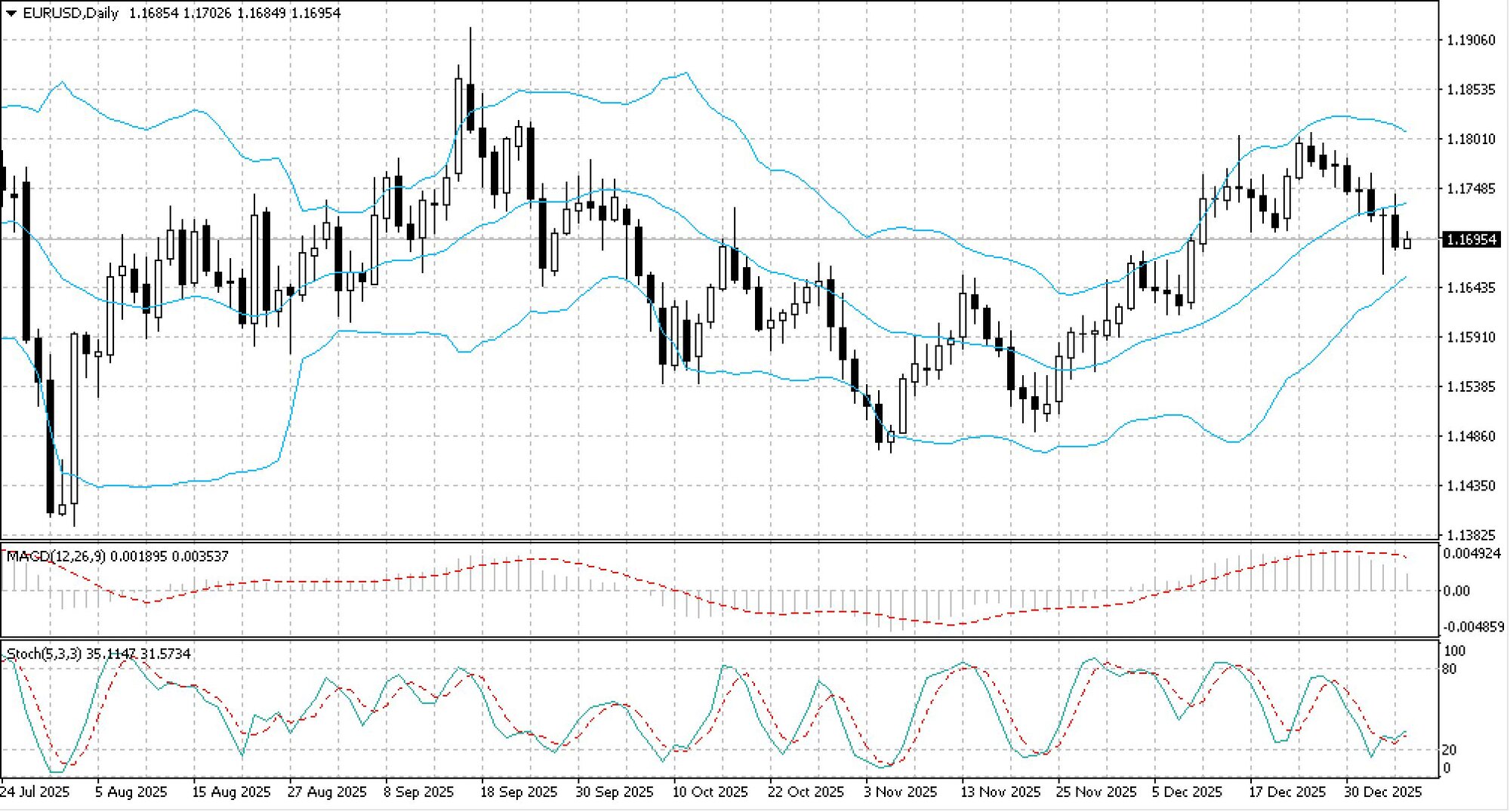This screenshot has width=1510, height=812.
Task: Click the MACD 0.00 zero level label
Action: (x=1456, y=591)
